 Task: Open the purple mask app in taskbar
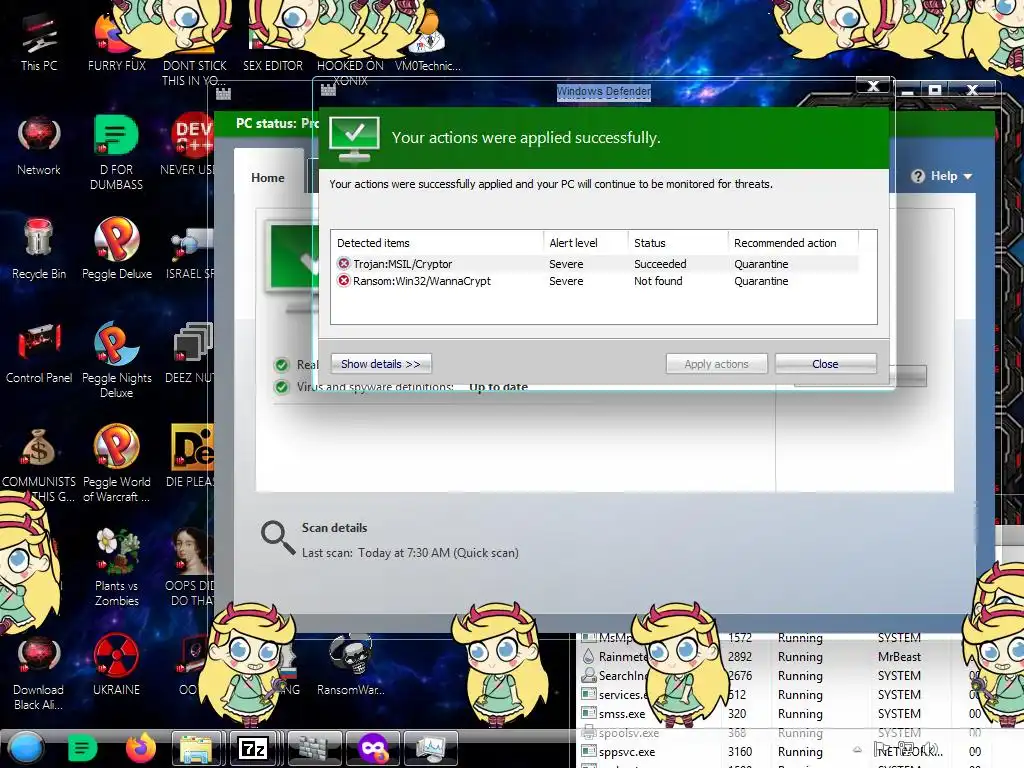(372, 748)
